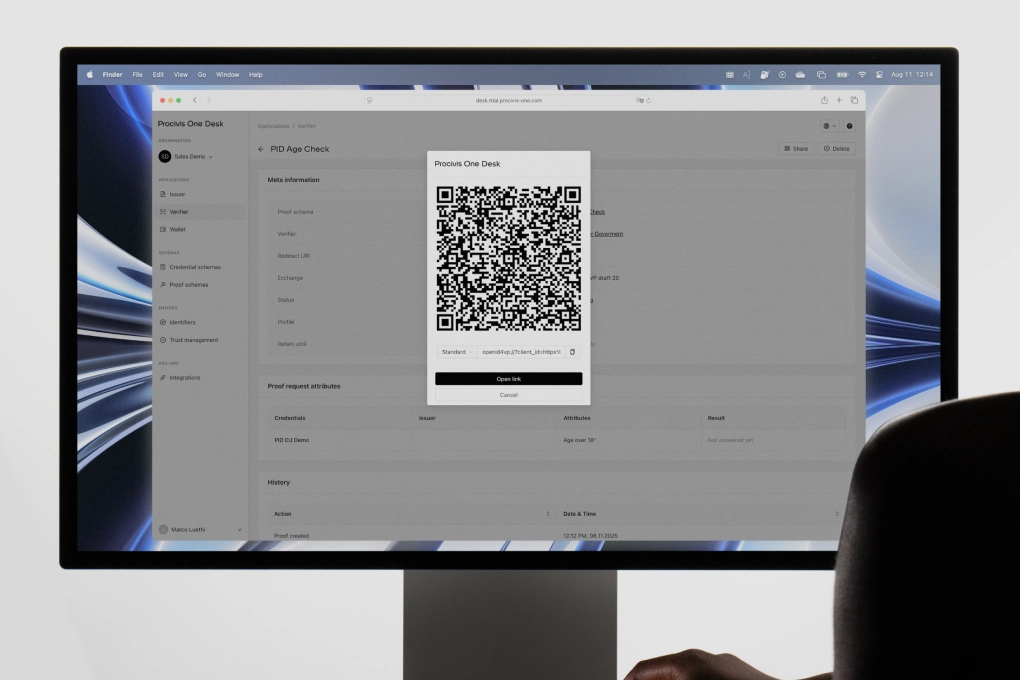Click the browser forward arrow
Viewport: 1020px width, 680px height.
pyautogui.click(x=209, y=100)
